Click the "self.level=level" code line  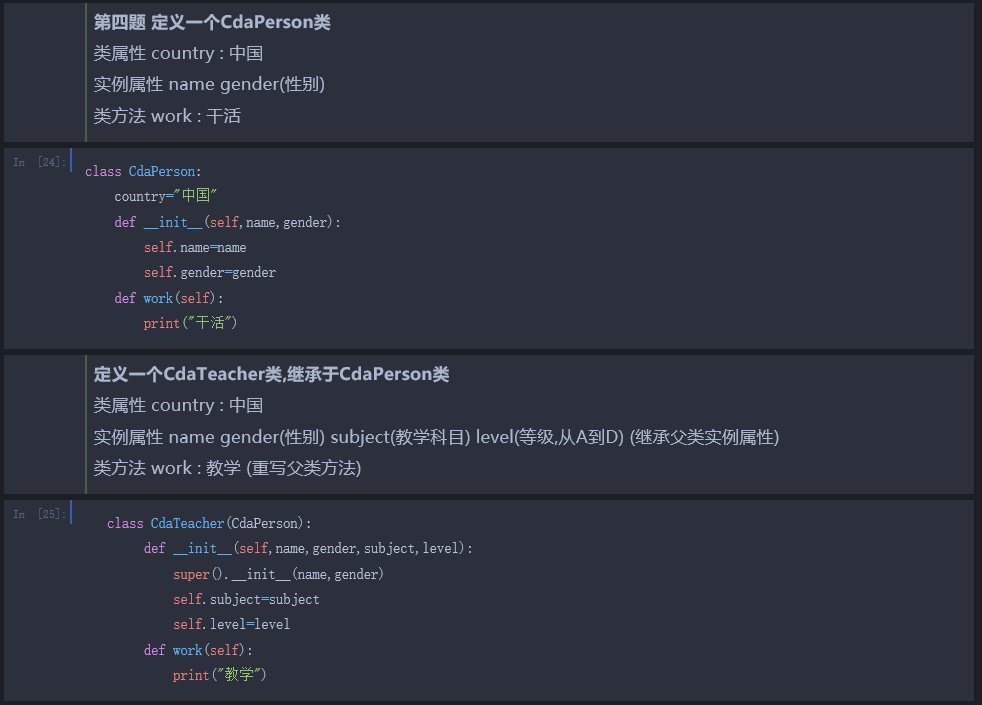(x=231, y=624)
